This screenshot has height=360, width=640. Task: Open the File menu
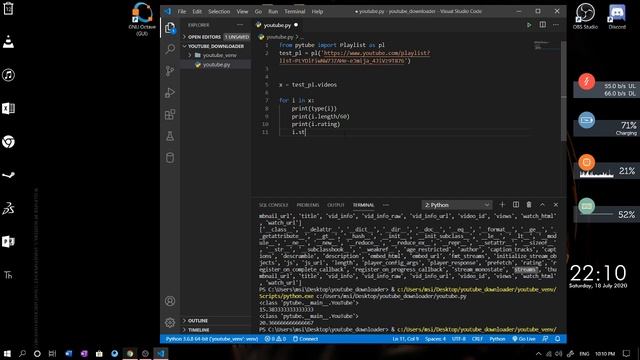[x=182, y=11]
